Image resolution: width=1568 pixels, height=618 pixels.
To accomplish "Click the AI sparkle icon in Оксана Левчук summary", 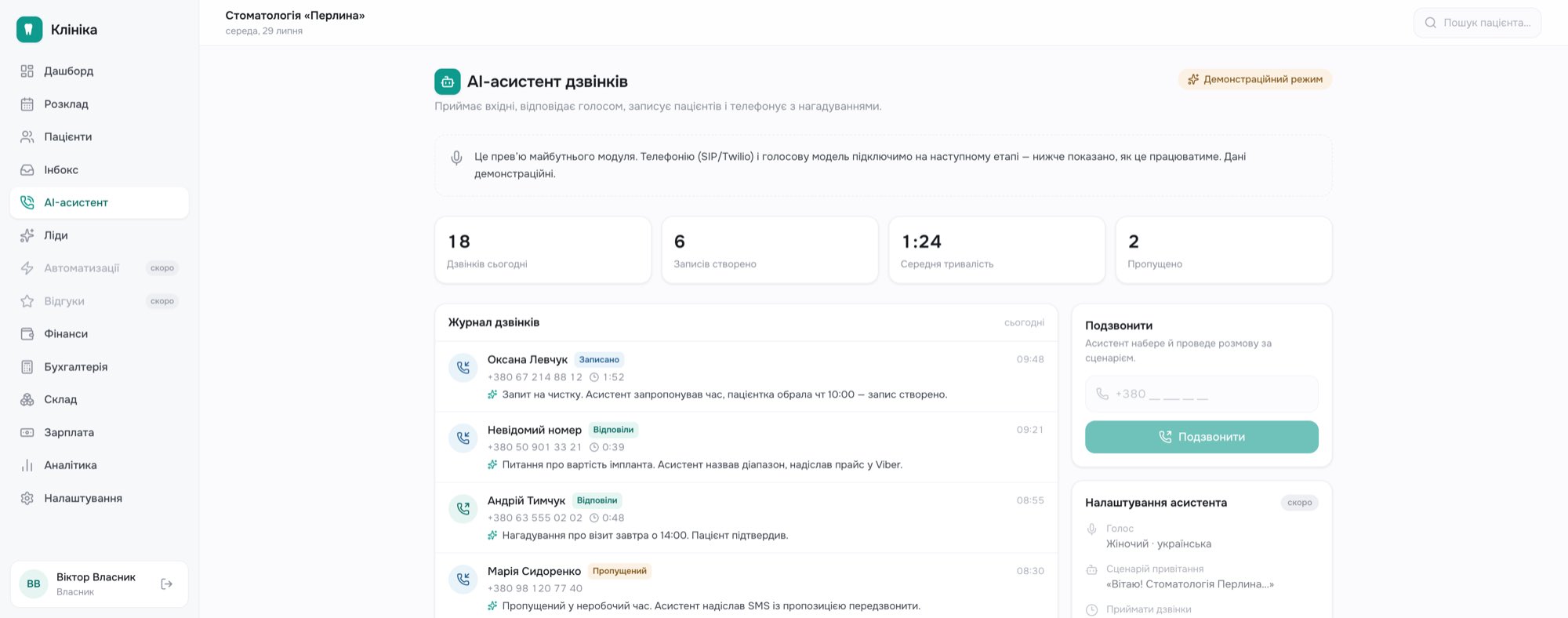I will (492, 394).
